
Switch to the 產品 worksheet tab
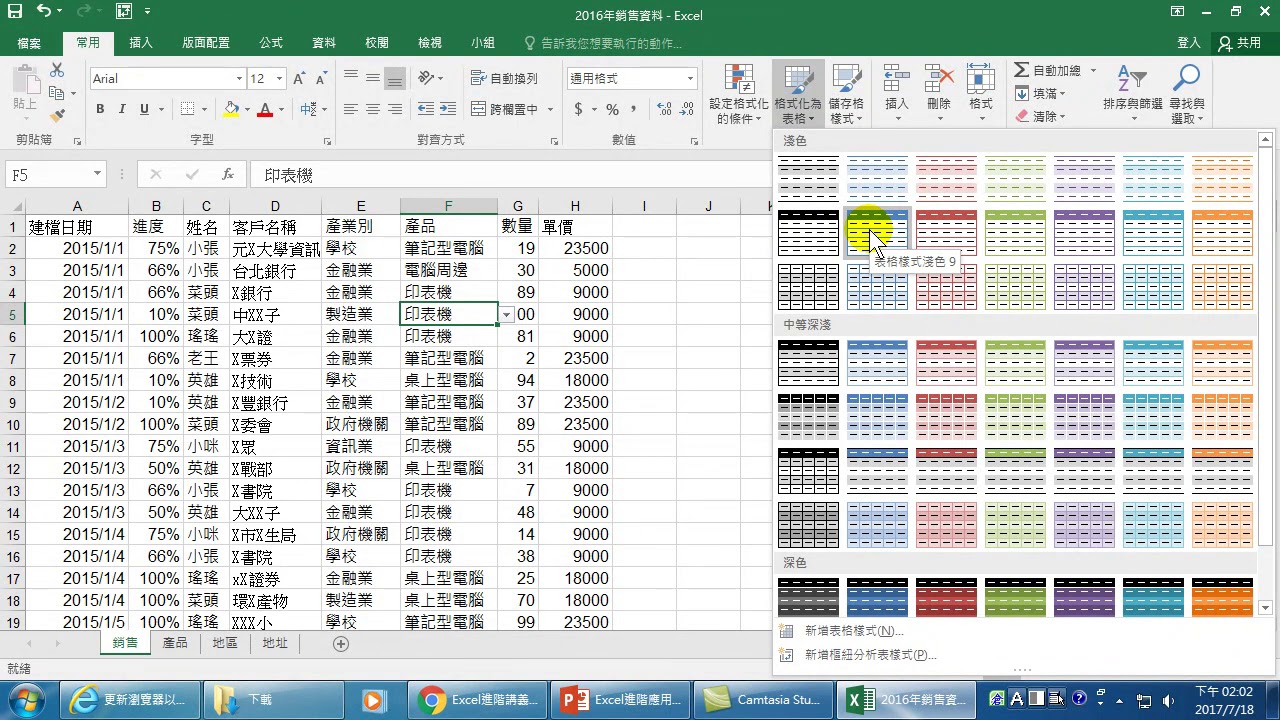tap(175, 643)
